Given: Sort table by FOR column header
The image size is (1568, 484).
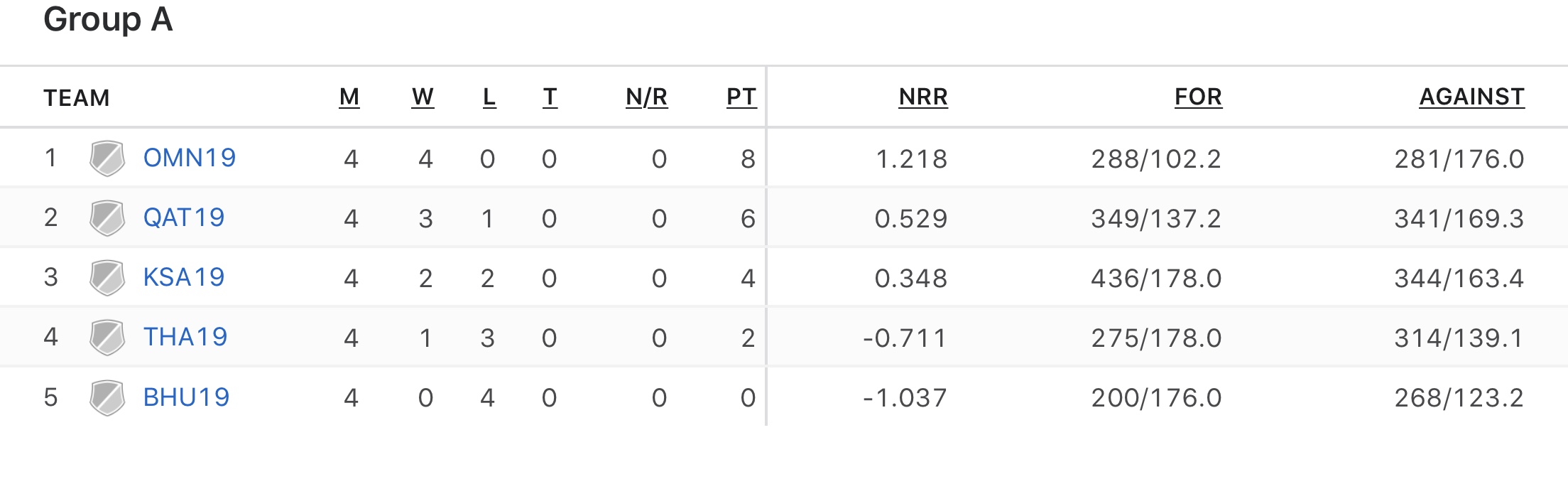Looking at the screenshot, I should coord(1199,97).
